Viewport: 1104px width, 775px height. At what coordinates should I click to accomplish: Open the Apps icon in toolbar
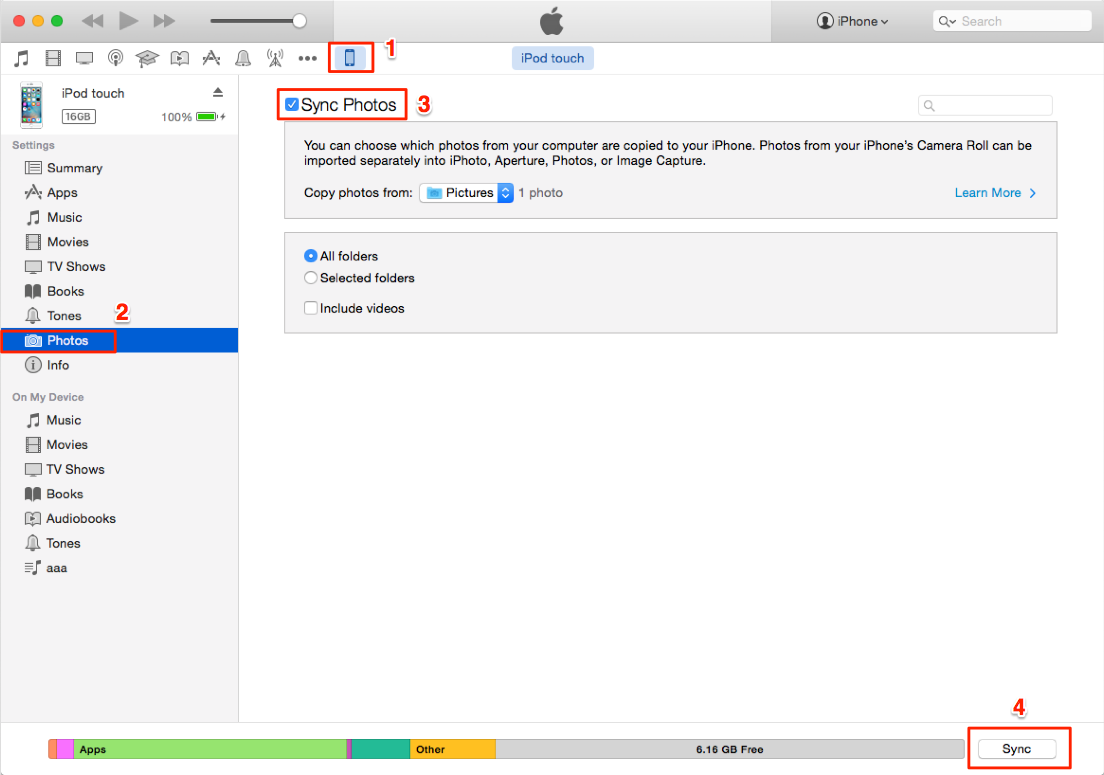click(x=211, y=58)
